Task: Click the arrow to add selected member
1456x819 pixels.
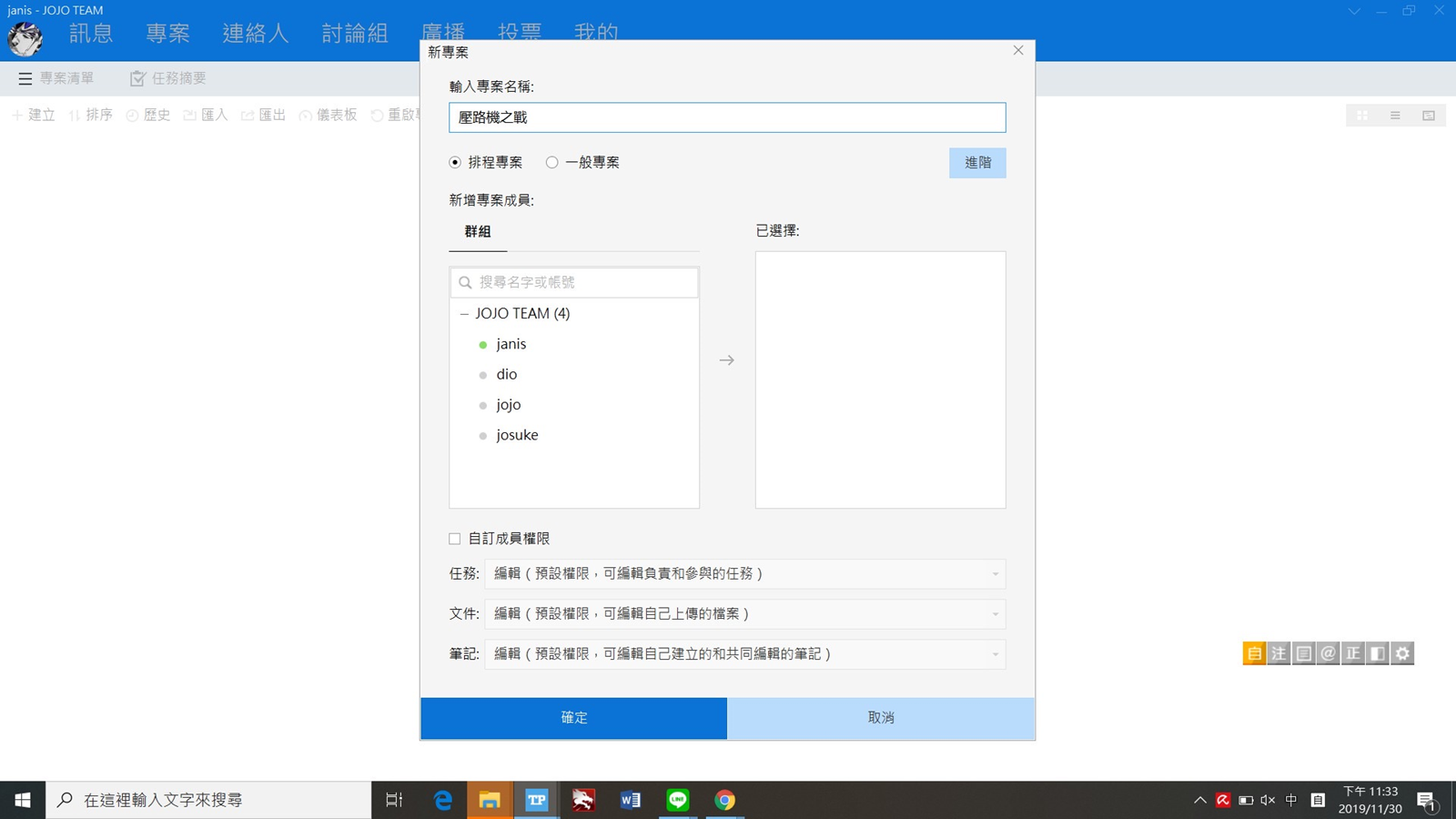Action: [726, 360]
